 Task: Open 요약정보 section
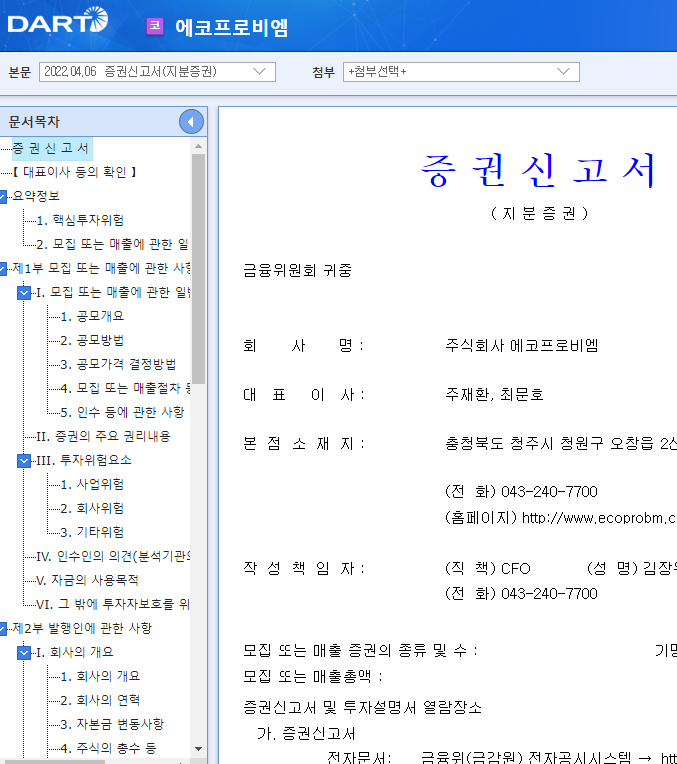[x=36, y=196]
